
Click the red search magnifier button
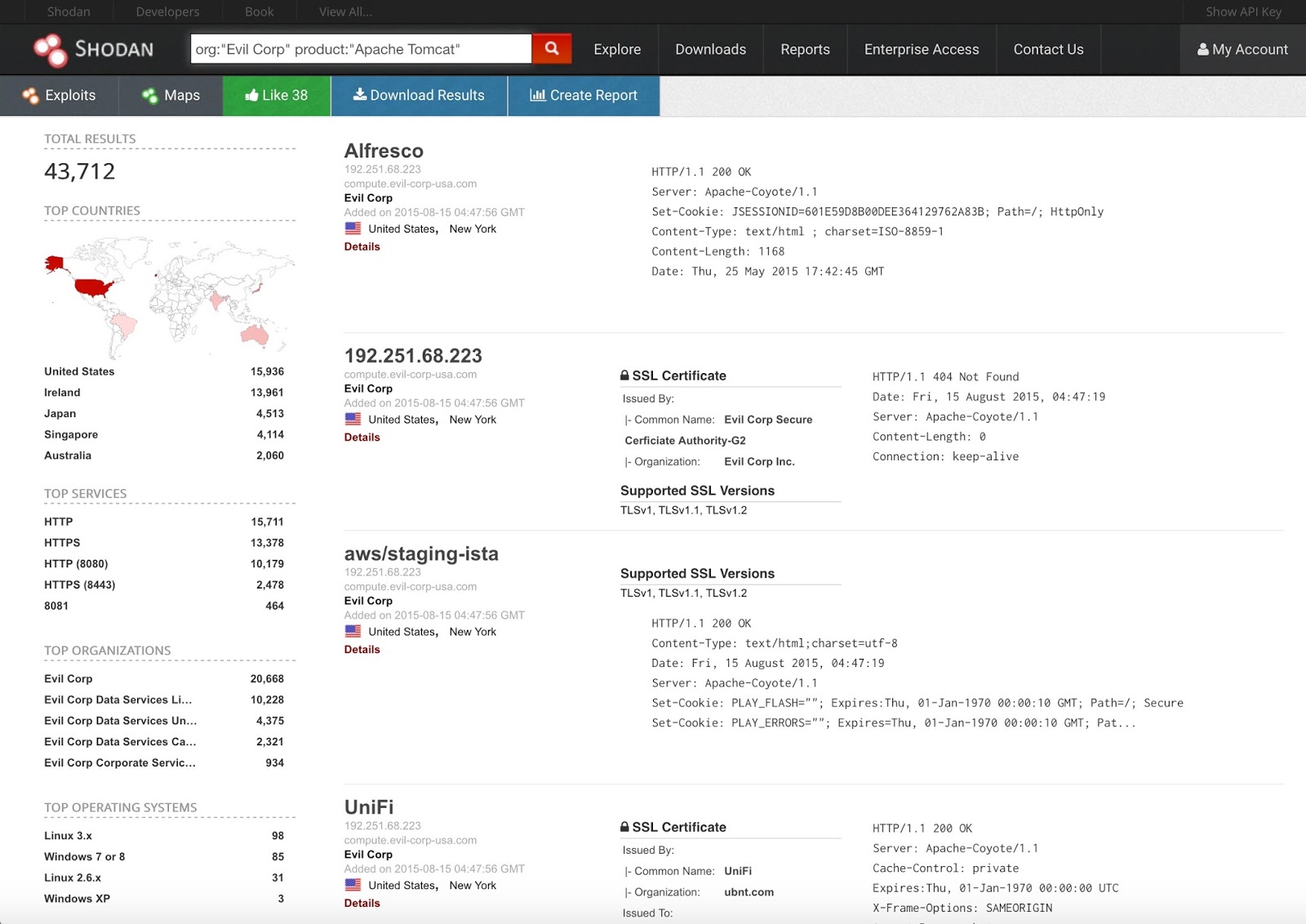(552, 49)
